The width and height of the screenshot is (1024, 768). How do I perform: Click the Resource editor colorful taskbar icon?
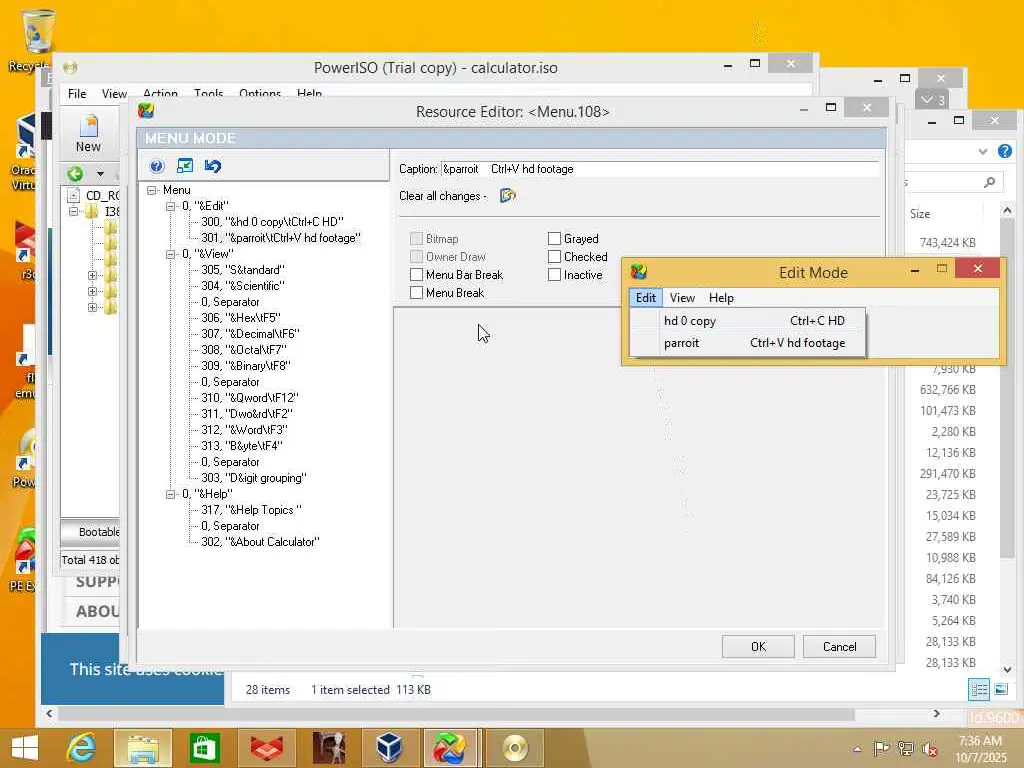point(451,748)
